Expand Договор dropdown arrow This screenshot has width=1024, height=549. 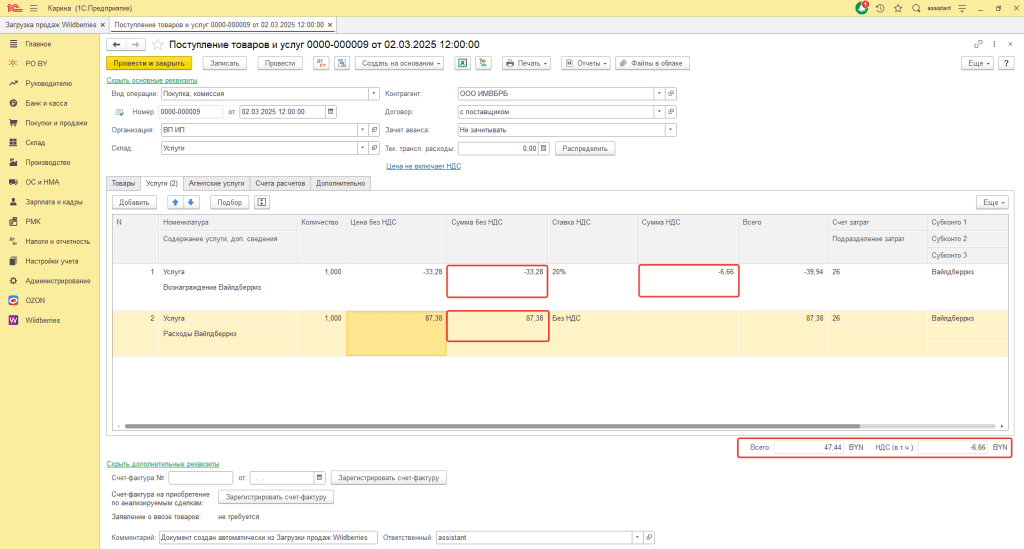pos(659,112)
